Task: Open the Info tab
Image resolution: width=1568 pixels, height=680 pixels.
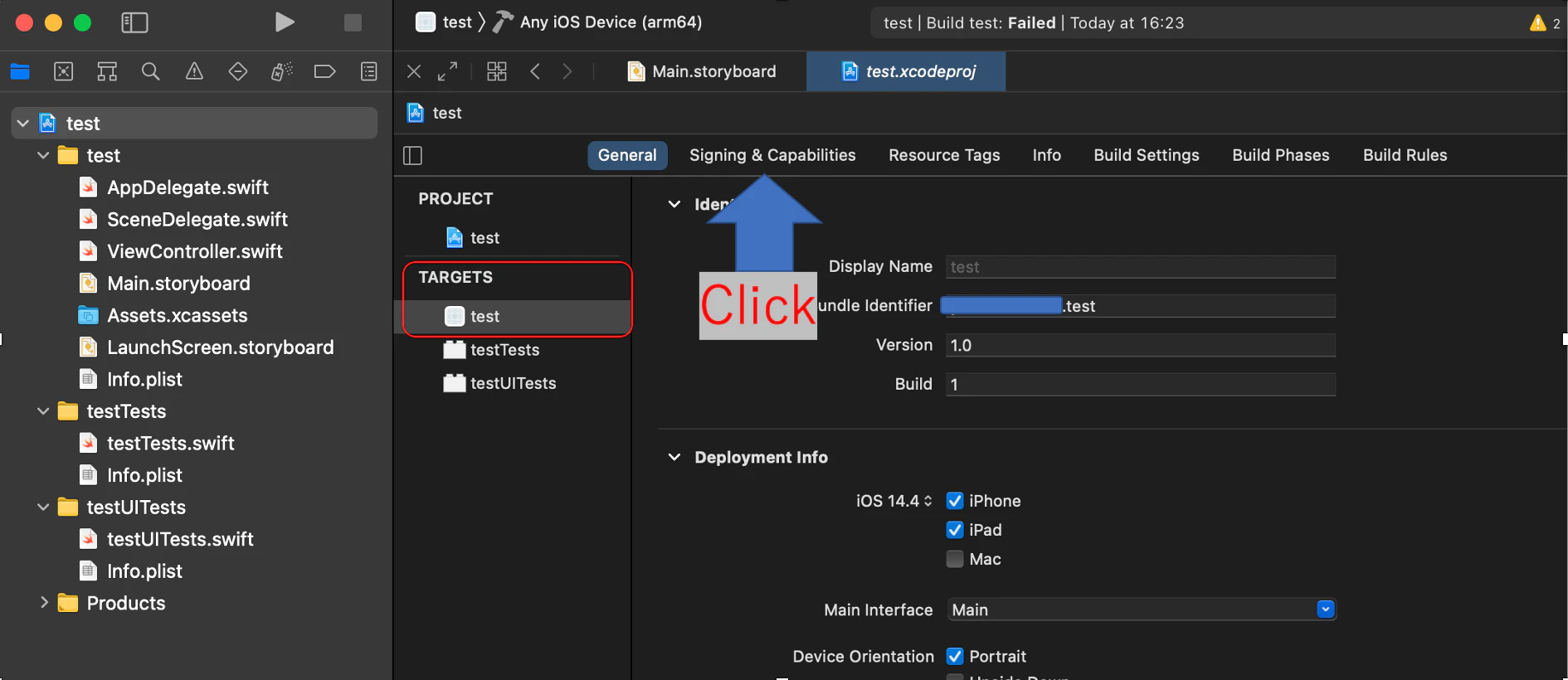Action: click(1047, 155)
